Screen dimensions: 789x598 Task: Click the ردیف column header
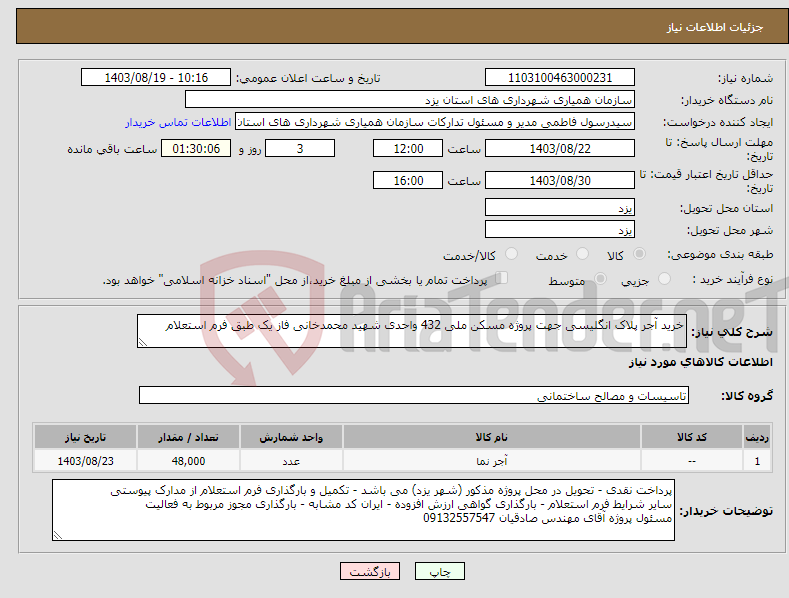tap(757, 437)
